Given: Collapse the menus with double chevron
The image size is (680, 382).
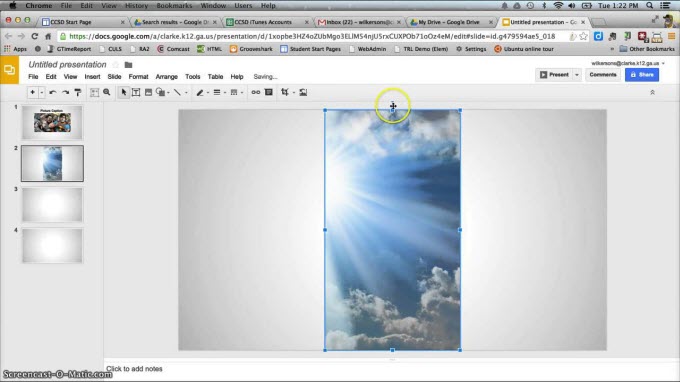Looking at the screenshot, I should (x=652, y=92).
